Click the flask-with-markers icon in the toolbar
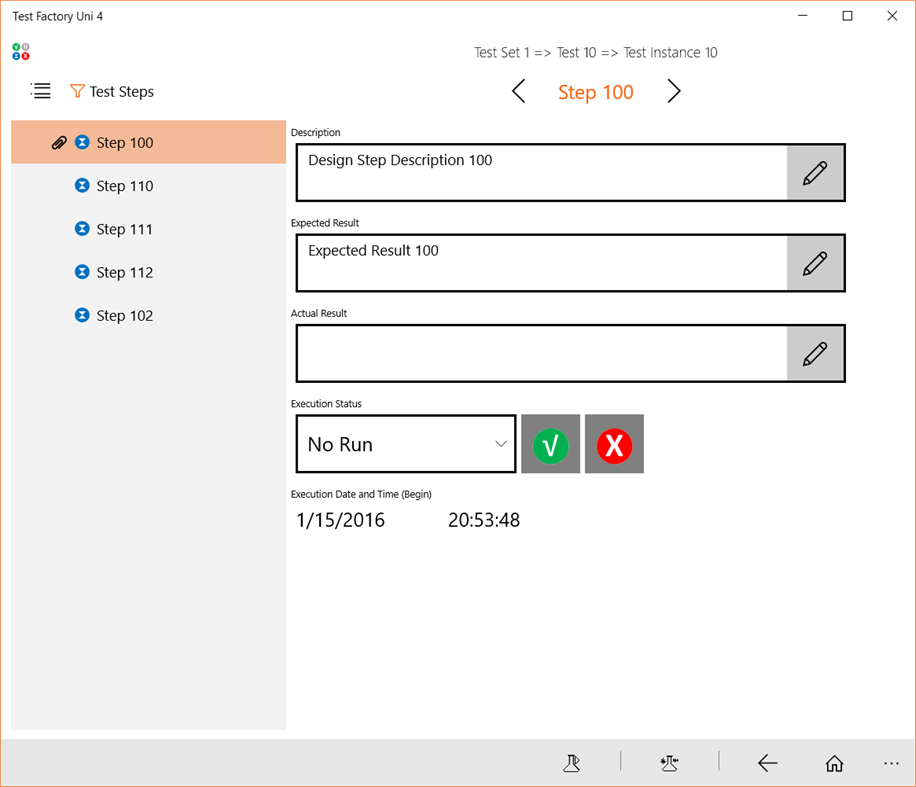The width and height of the screenshot is (916, 787). (x=669, y=763)
